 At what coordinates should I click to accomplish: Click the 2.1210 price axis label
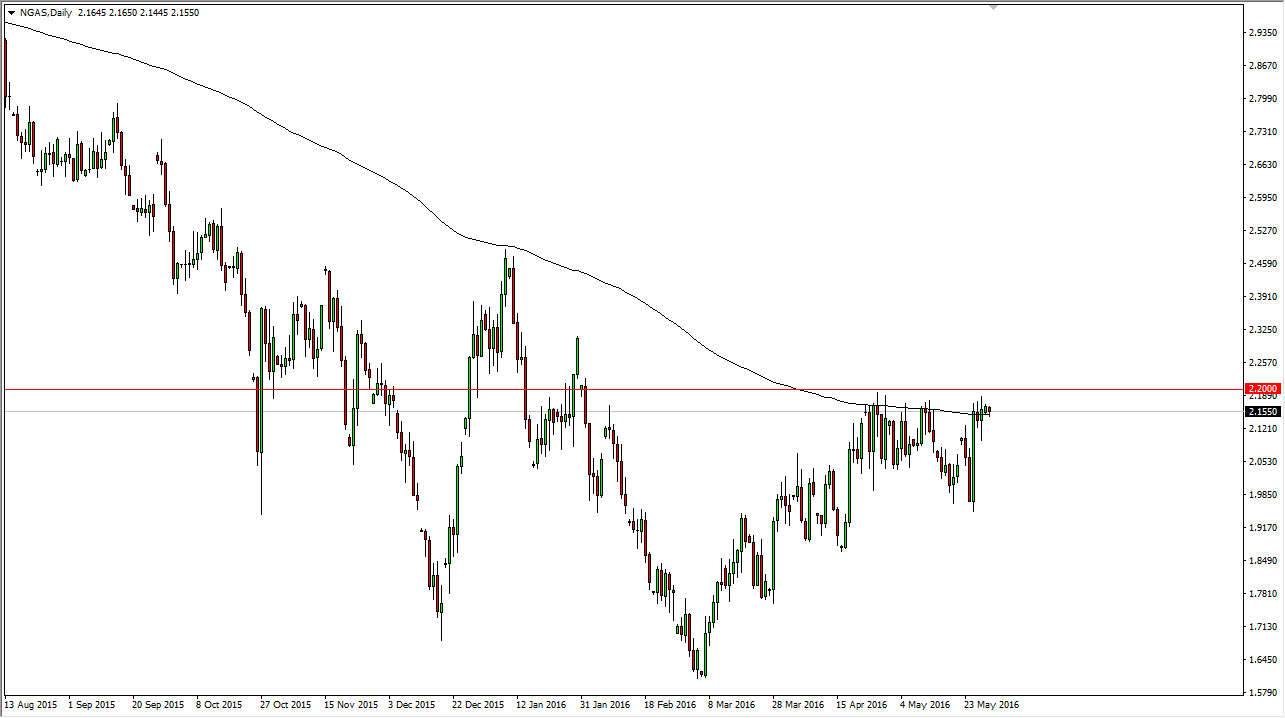pos(1262,428)
